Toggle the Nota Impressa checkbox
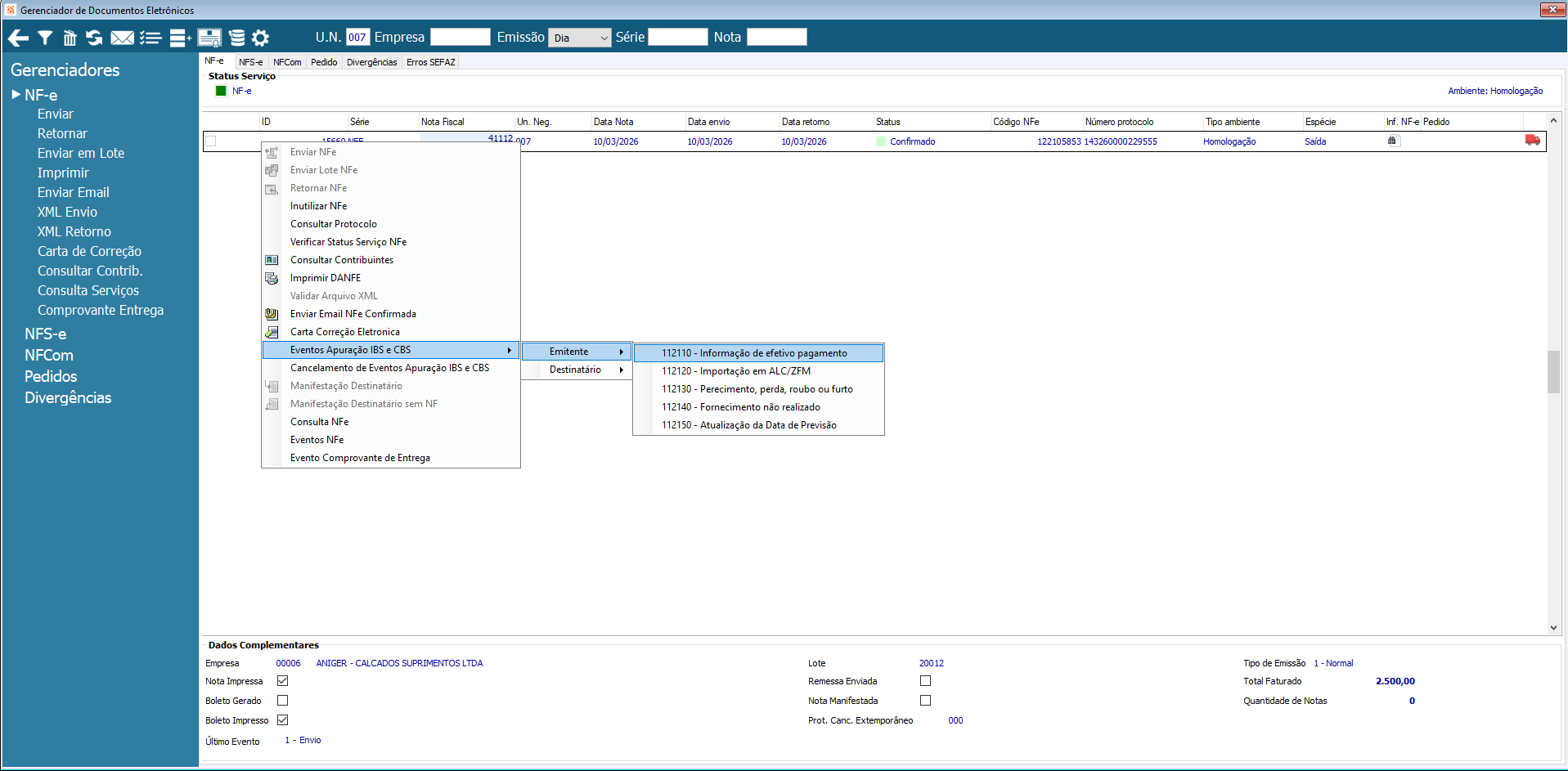The image size is (1568, 771). (283, 681)
